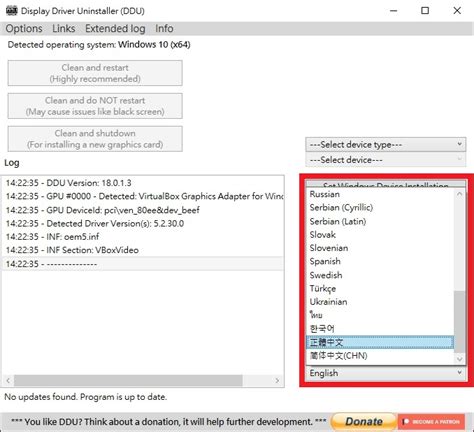Viewport: 474px width, 432px height.
Task: Select Slovak in the language list
Action: click(380, 235)
